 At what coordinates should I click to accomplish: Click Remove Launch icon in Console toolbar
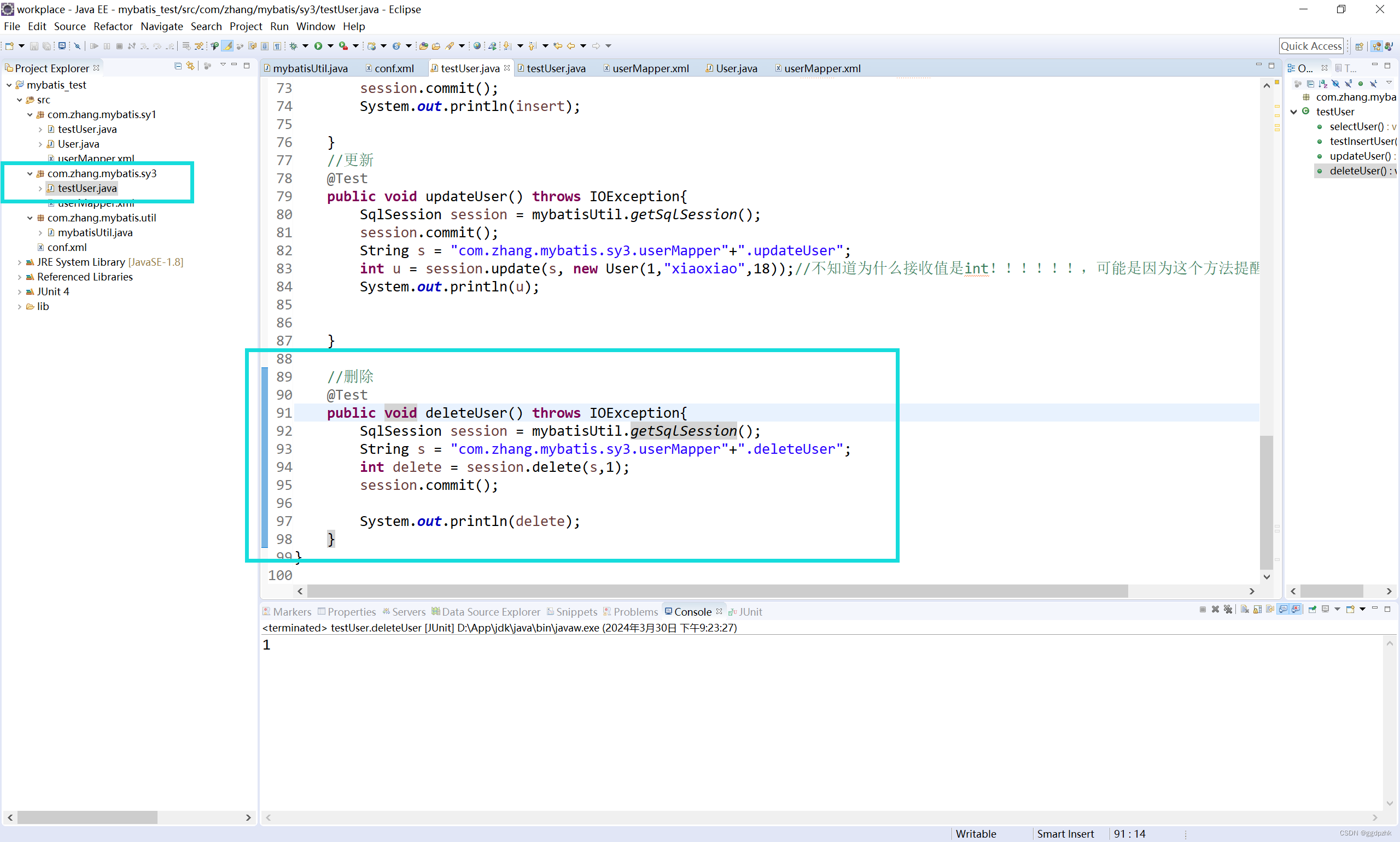pos(1215,610)
